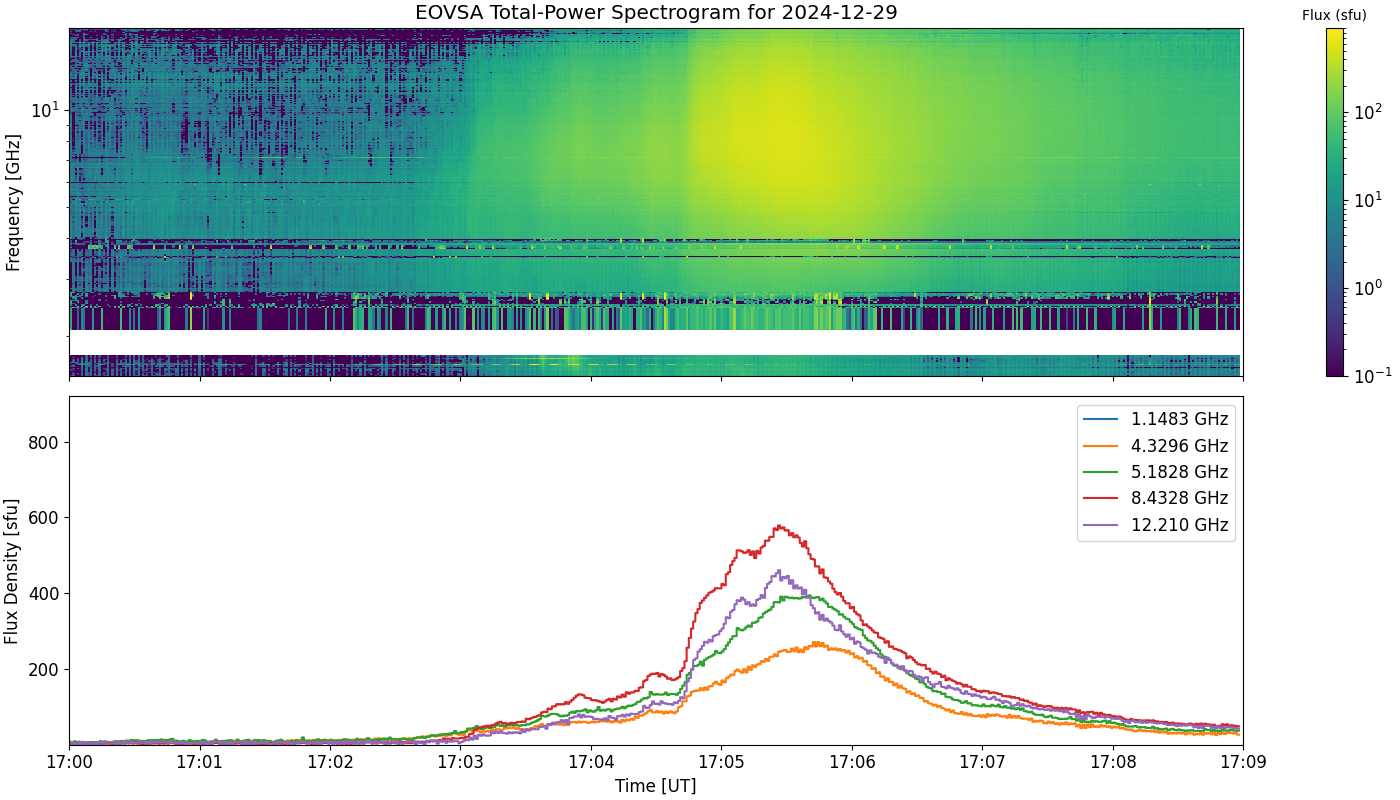Click the 8.4328 GHz legend entry
The width and height of the screenshot is (1400, 800).
pos(1156,499)
